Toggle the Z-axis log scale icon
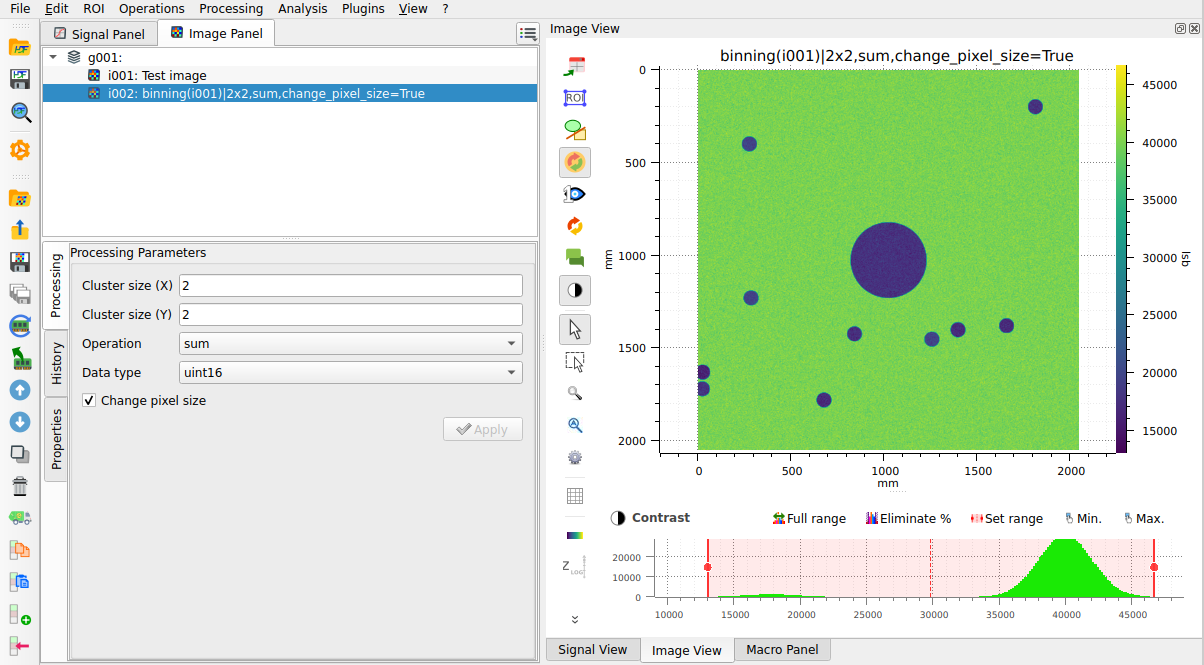 coord(574,567)
